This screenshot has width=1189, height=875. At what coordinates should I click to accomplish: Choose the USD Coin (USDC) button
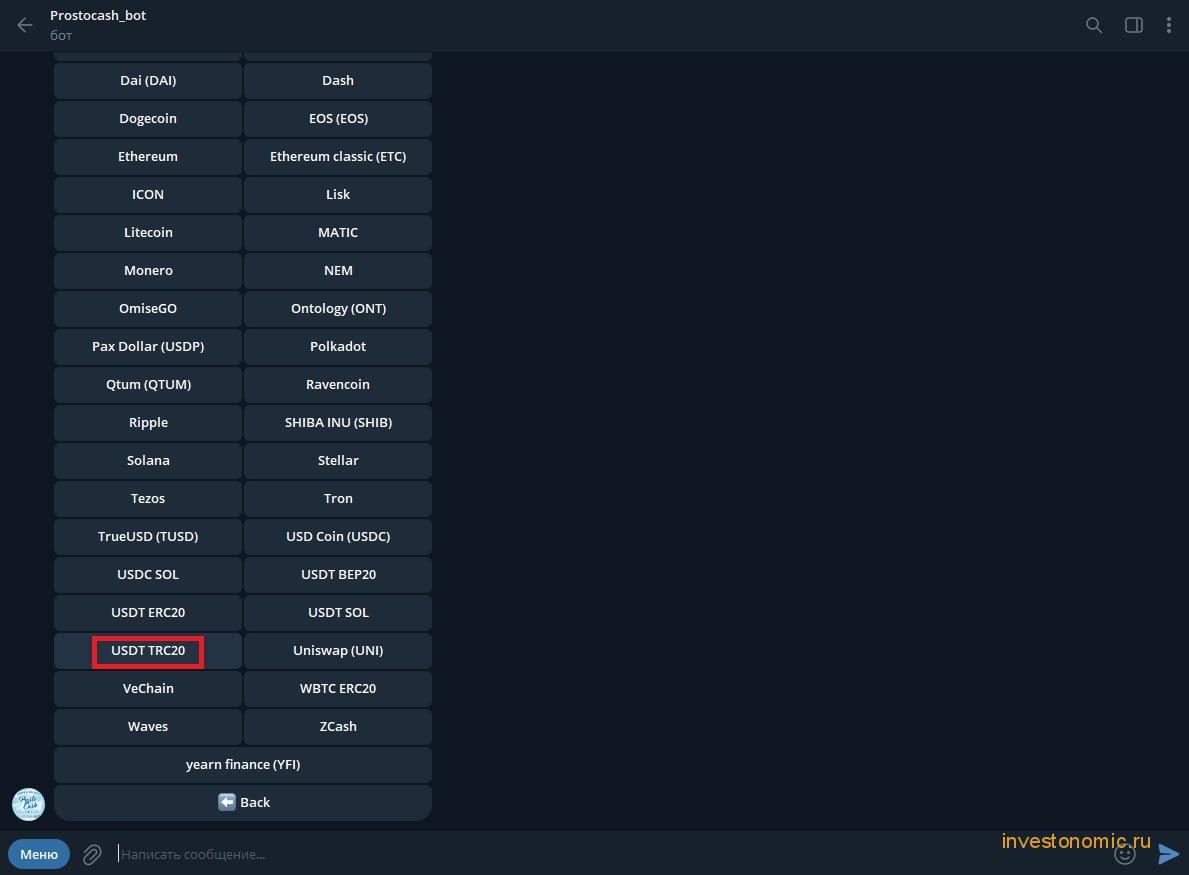[338, 536]
